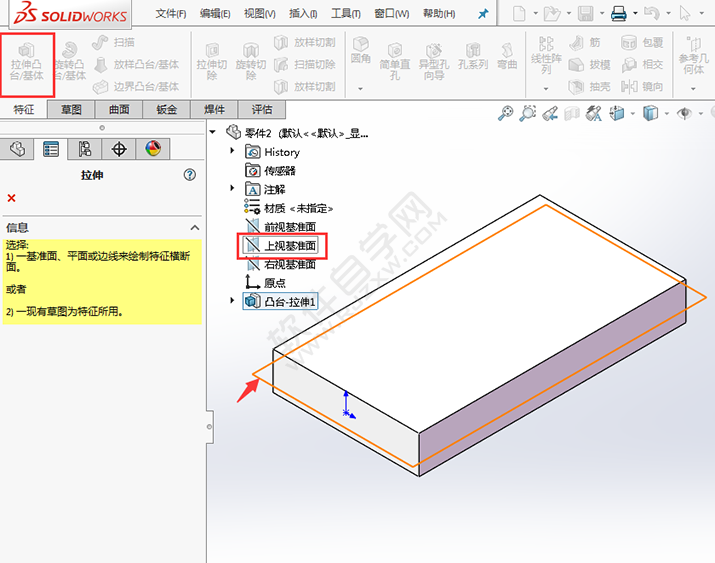Select 右视基准面 in the feature tree
715x563 pixels.
pyautogui.click(x=281, y=264)
